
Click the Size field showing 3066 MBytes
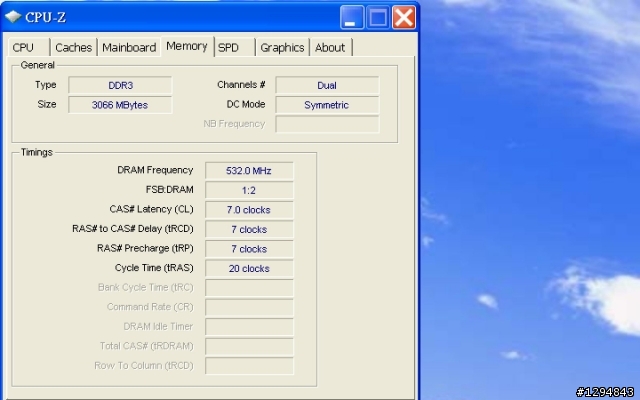tap(120, 105)
